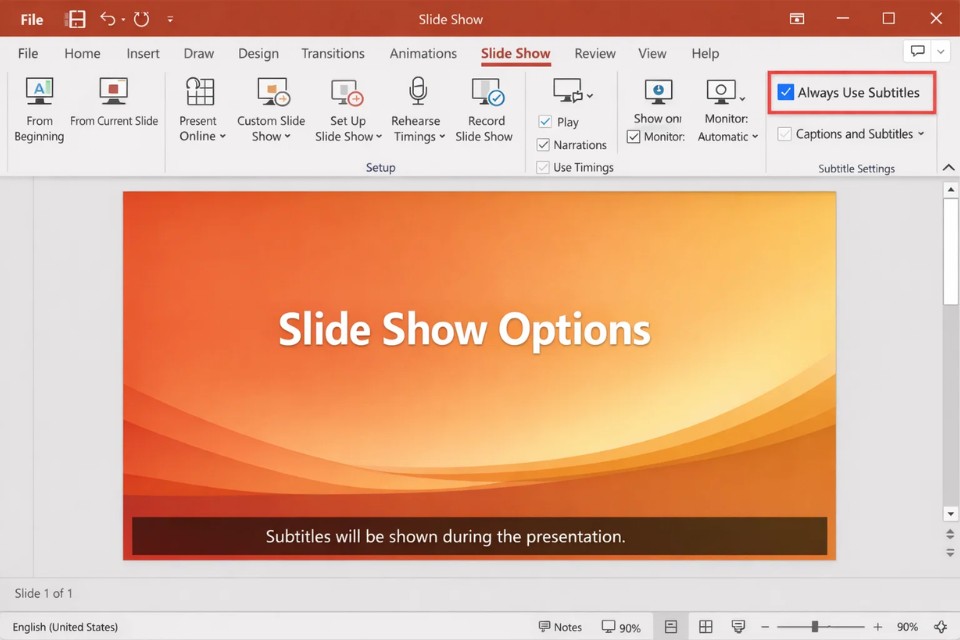Open Reading View from status bar
This screenshot has width=960, height=640.
739,627
